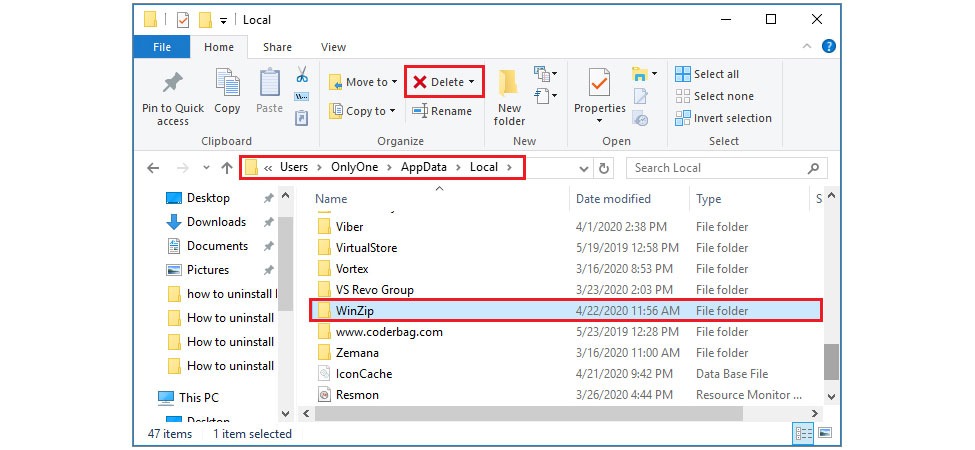
Task: Sort by the Name column header
Action: pyautogui.click(x=331, y=199)
